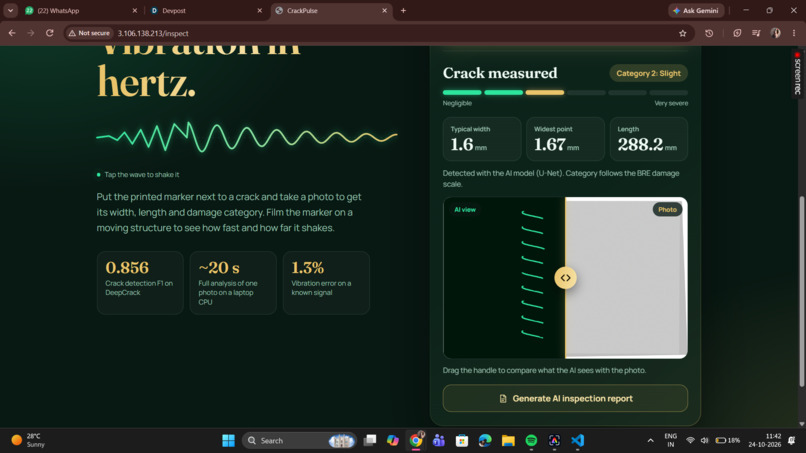This screenshot has height=453, width=806.
Task: Open Task View in the taskbar
Action: click(370, 441)
